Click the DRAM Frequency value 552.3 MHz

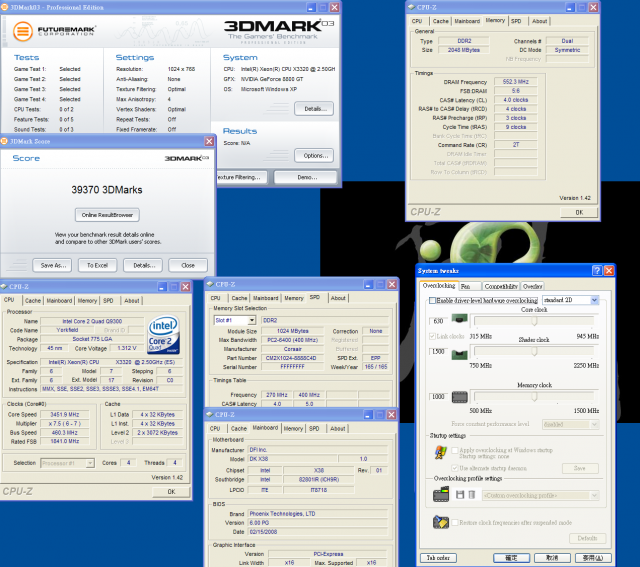pyautogui.click(x=516, y=82)
